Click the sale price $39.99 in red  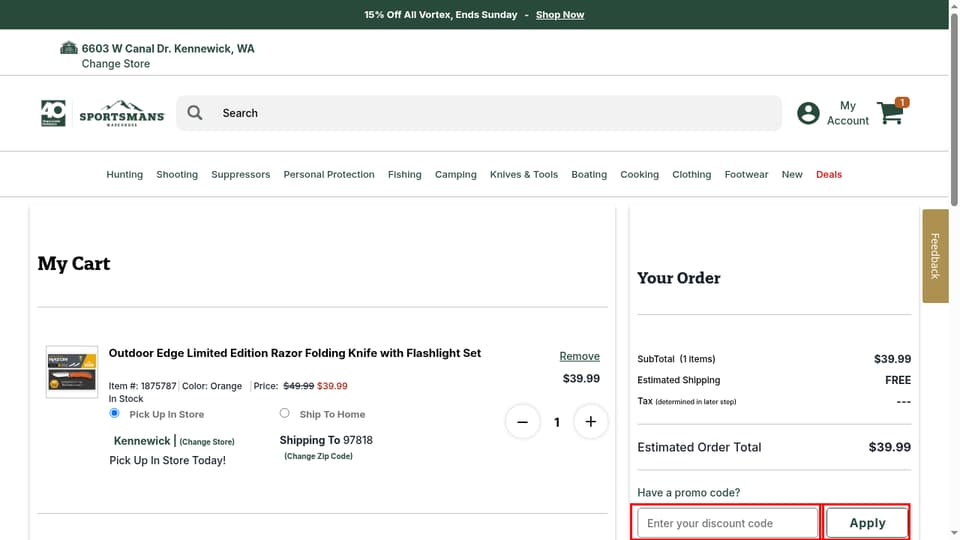(x=332, y=386)
